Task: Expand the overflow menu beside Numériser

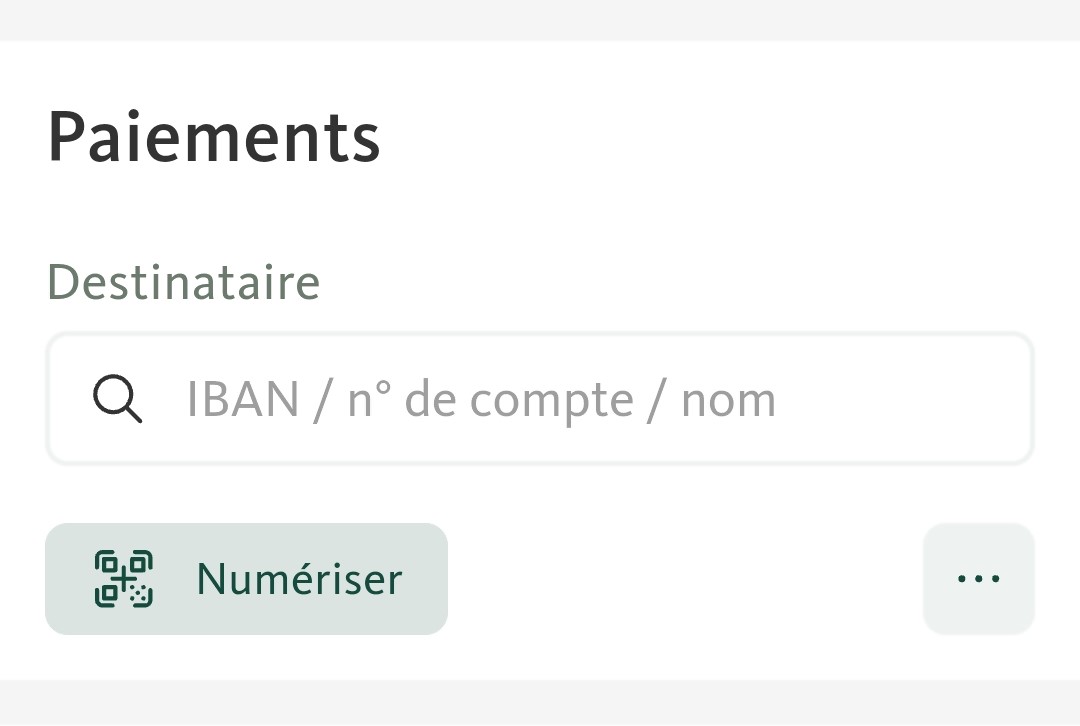Action: pos(979,579)
